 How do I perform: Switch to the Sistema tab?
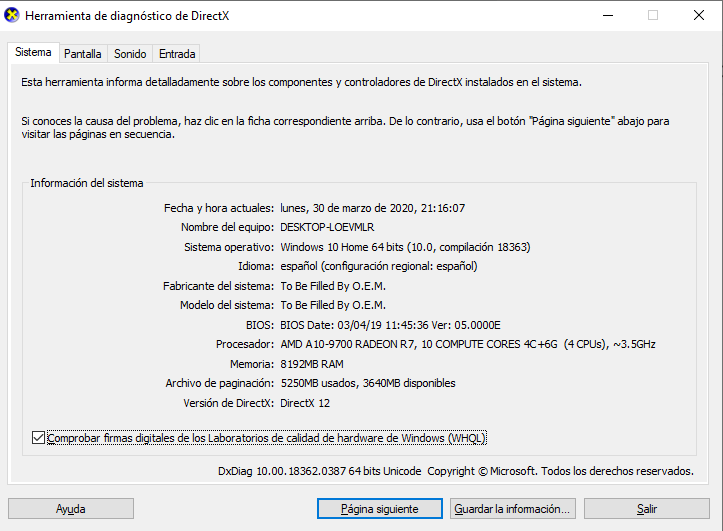33,52
